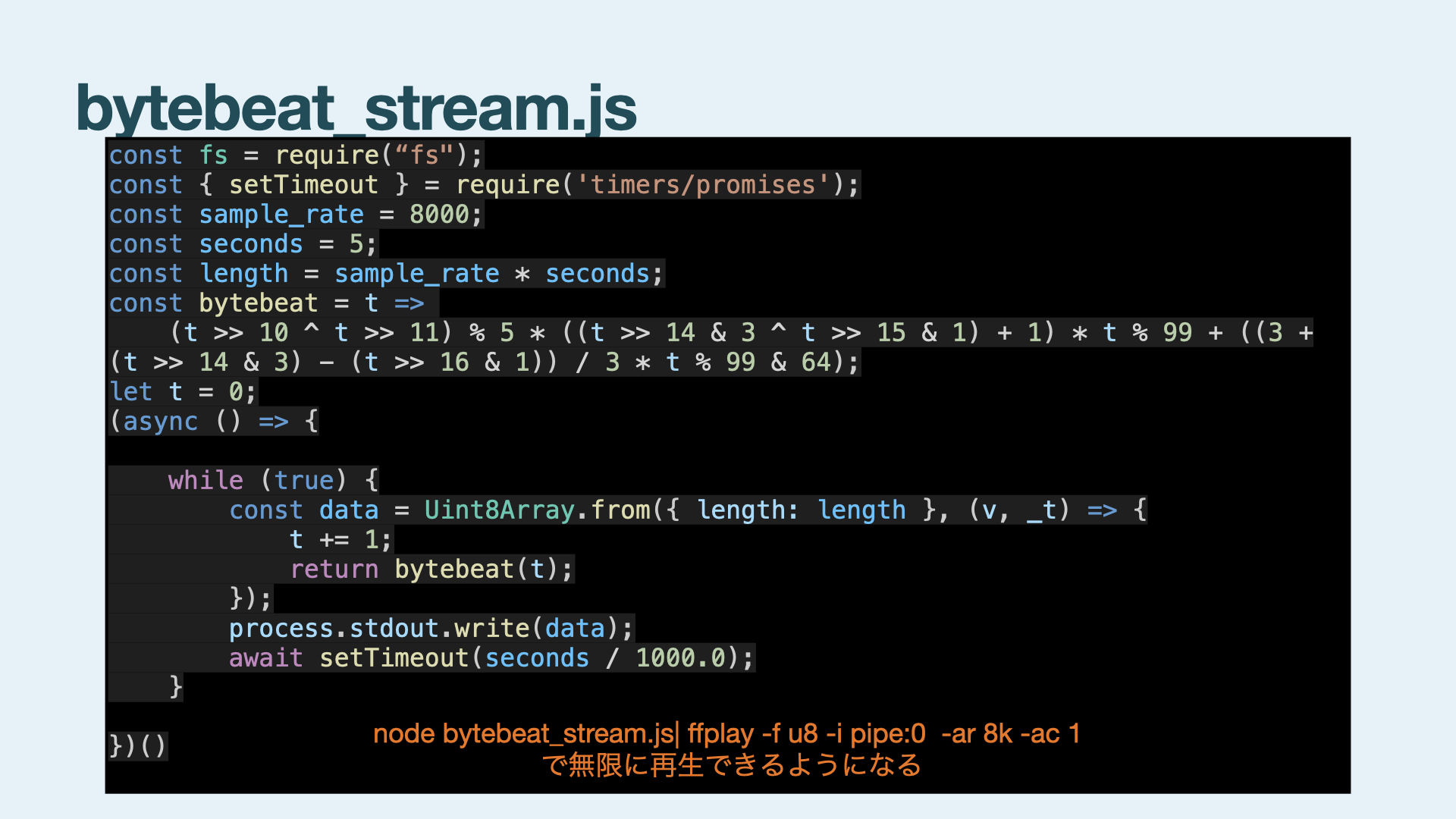1456x819 pixels.
Task: Click the 'timers/promises' string literal
Action: (x=701, y=185)
